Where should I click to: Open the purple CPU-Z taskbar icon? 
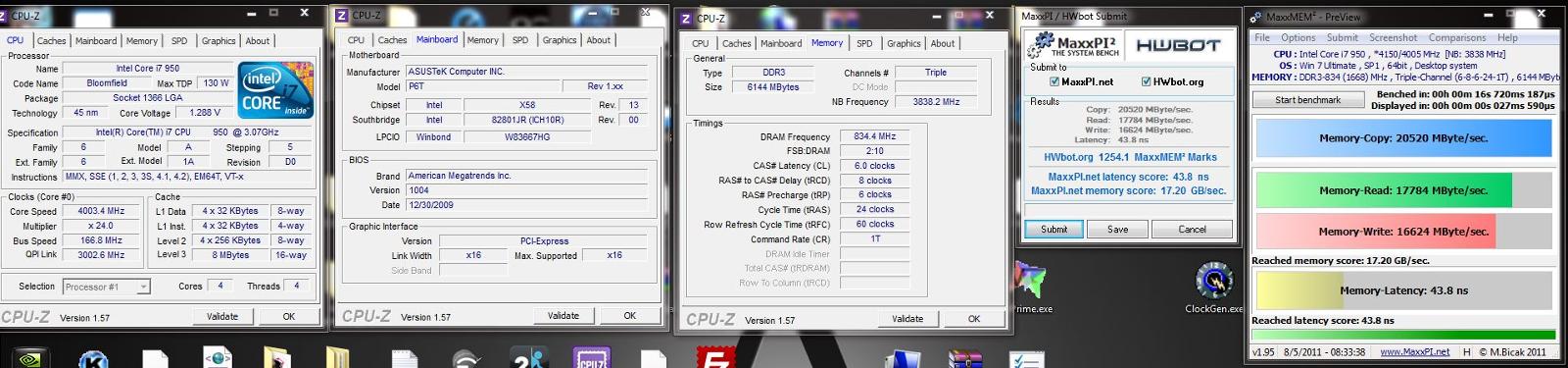pos(591,358)
